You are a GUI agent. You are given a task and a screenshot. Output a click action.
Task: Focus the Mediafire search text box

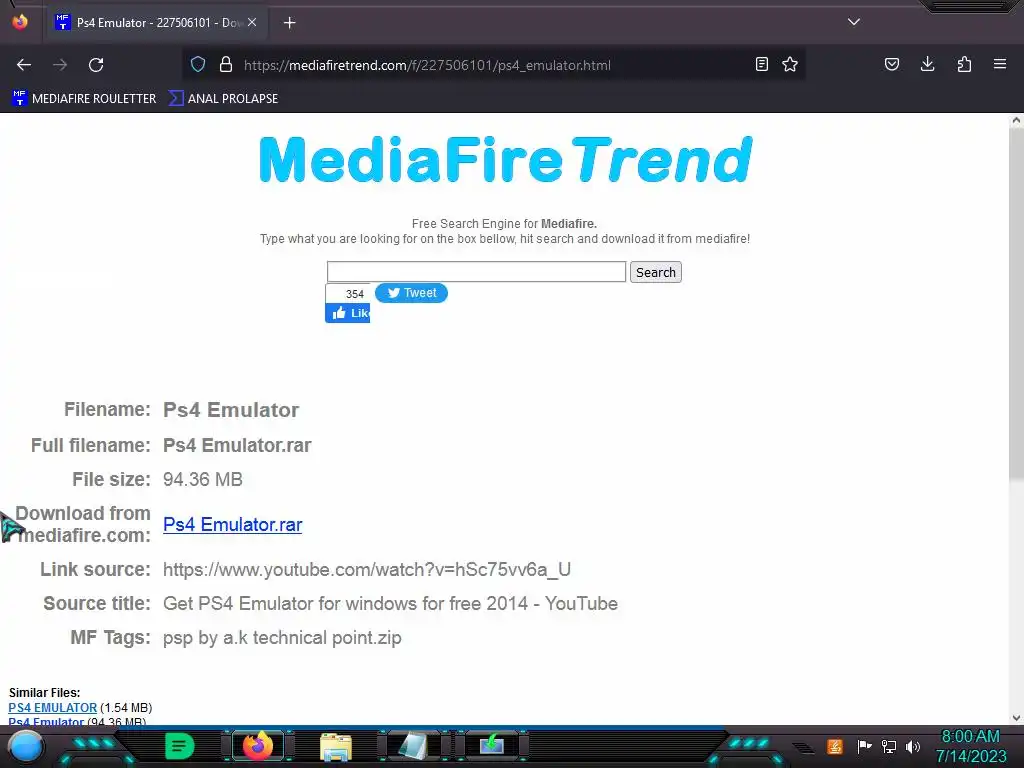(476, 272)
